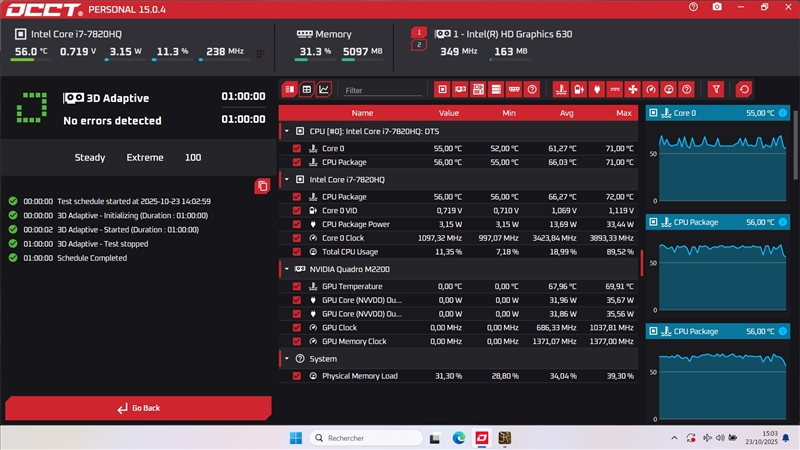Uncheck the GPU Memory Clock checkbox
The image size is (800, 450).
[x=296, y=341]
